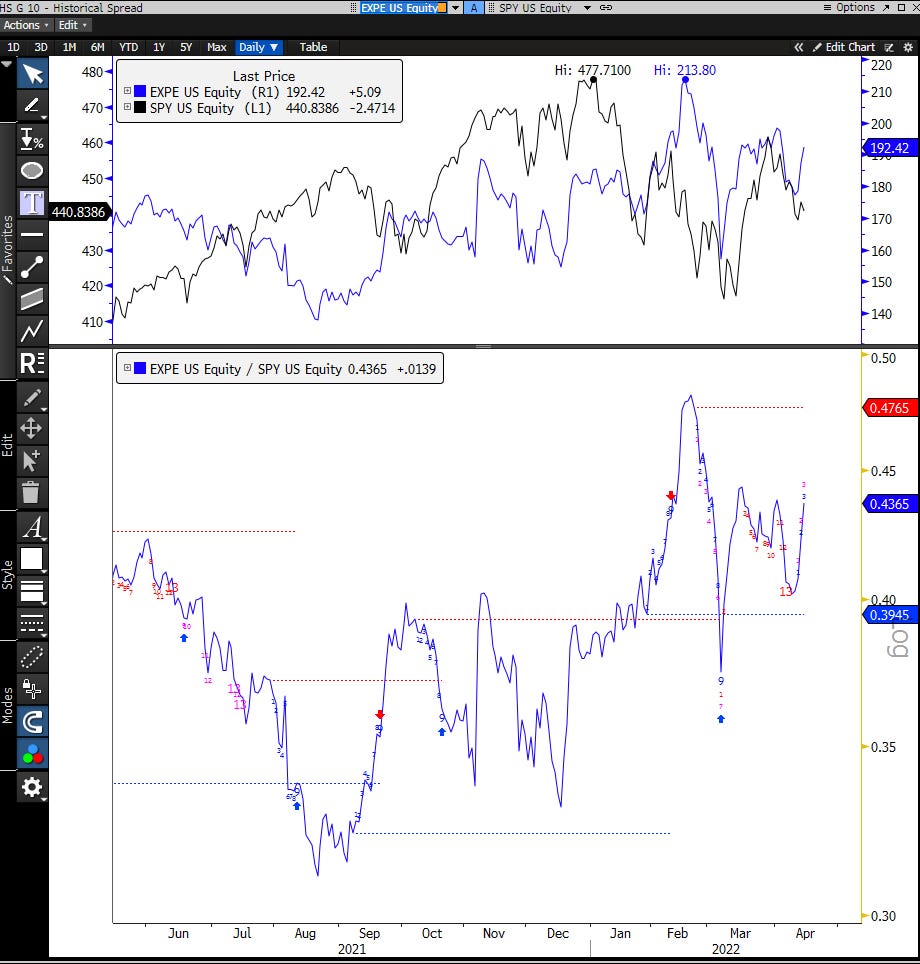This screenshot has height=964, width=920.
Task: Select the 1D range tab
Action: pyautogui.click(x=14, y=47)
